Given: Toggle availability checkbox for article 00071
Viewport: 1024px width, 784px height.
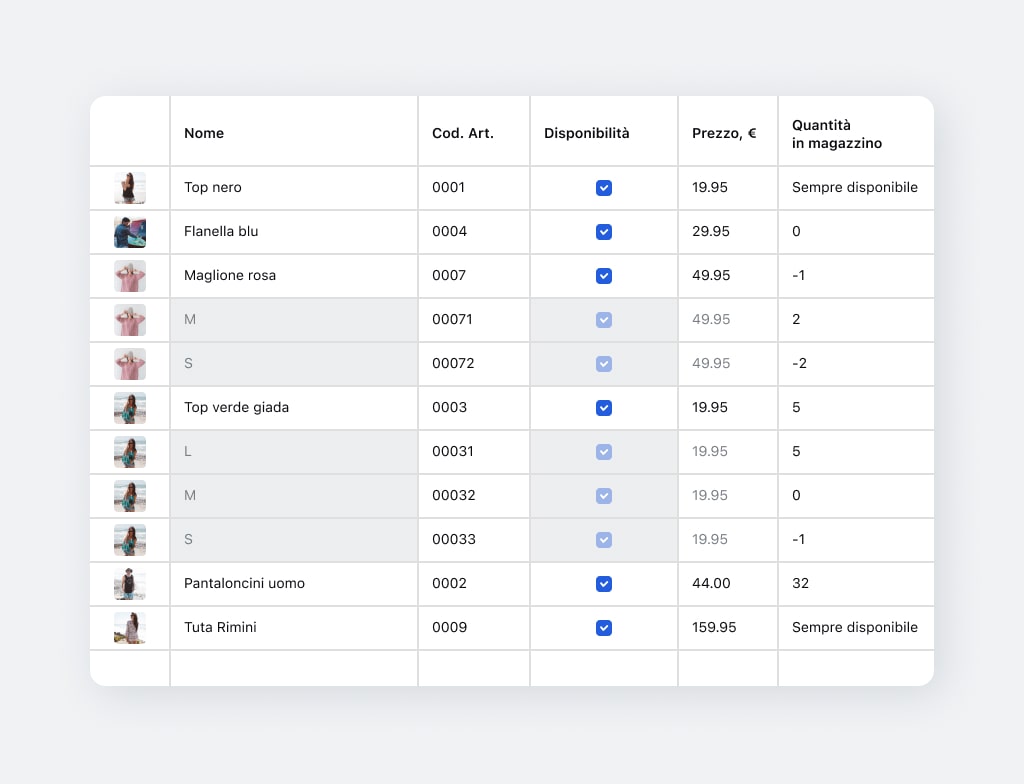Looking at the screenshot, I should click(x=604, y=320).
